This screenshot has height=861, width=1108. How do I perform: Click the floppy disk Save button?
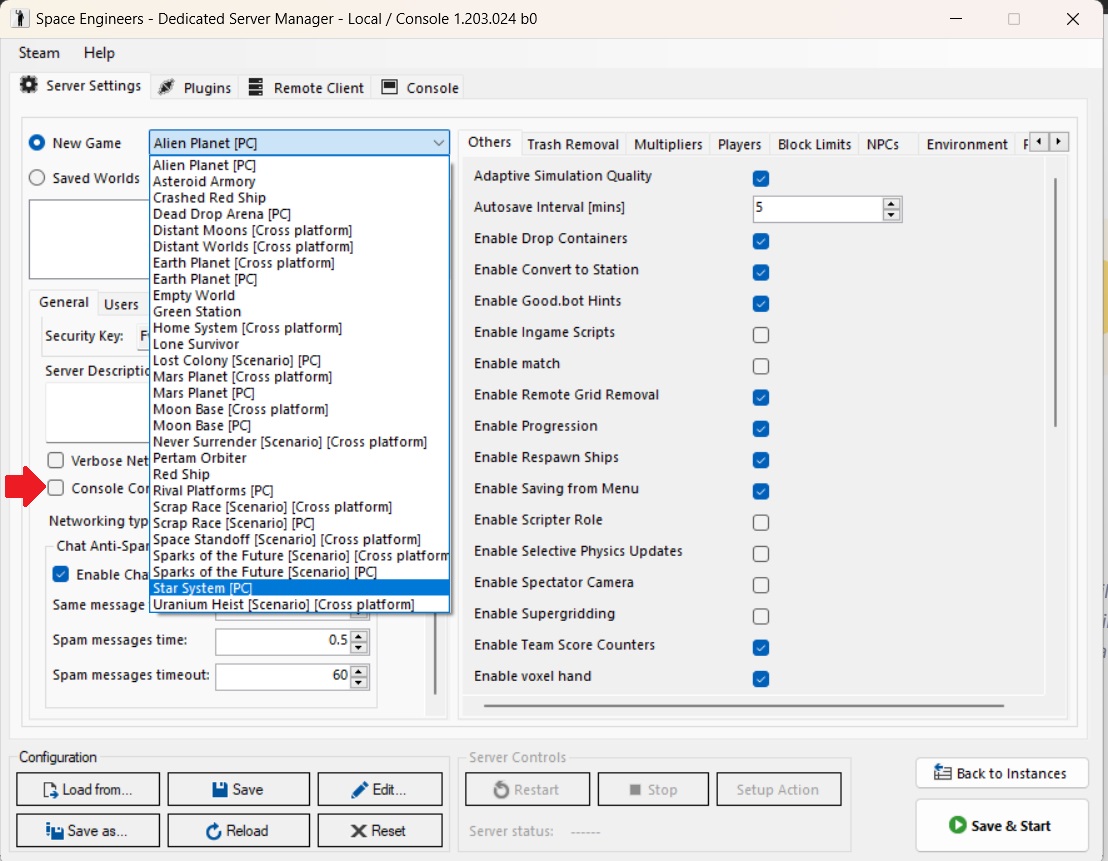[237, 789]
